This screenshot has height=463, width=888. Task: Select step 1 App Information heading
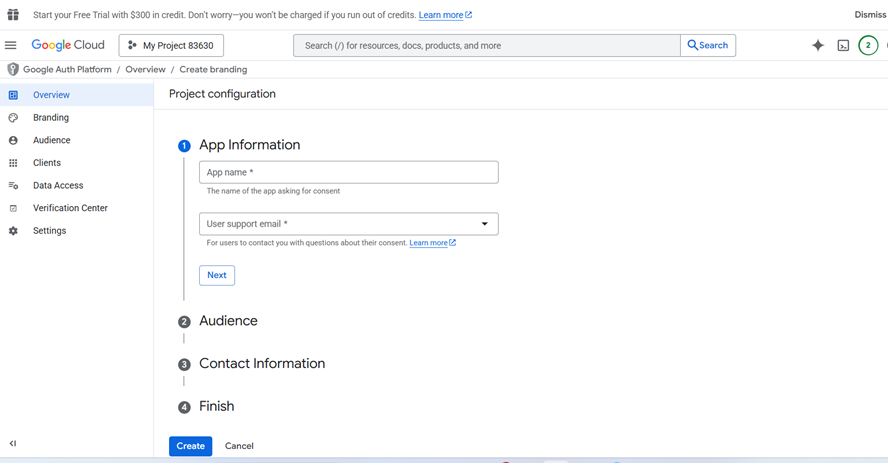pos(249,145)
